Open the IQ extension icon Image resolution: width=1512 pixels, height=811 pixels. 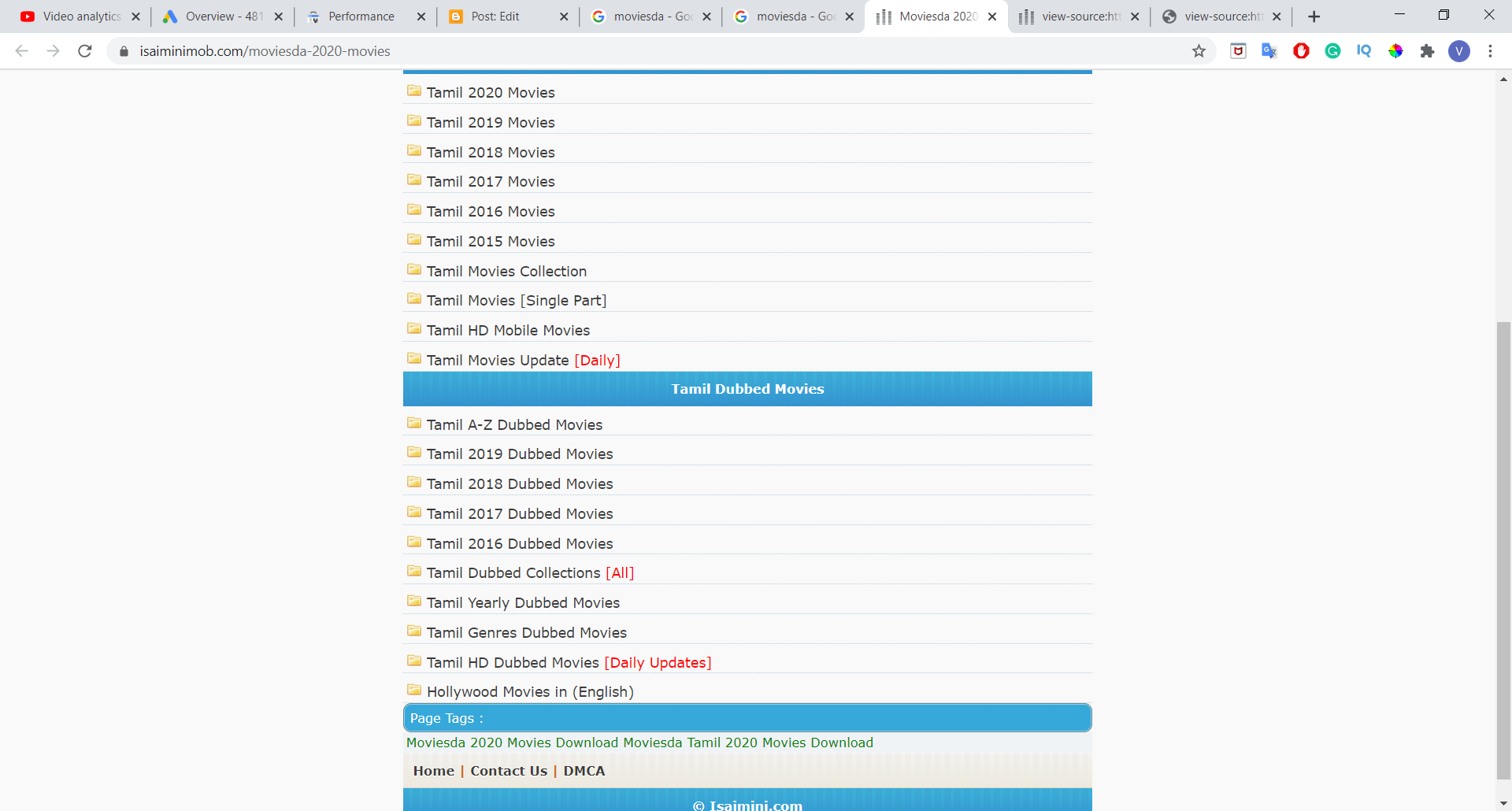tap(1364, 51)
